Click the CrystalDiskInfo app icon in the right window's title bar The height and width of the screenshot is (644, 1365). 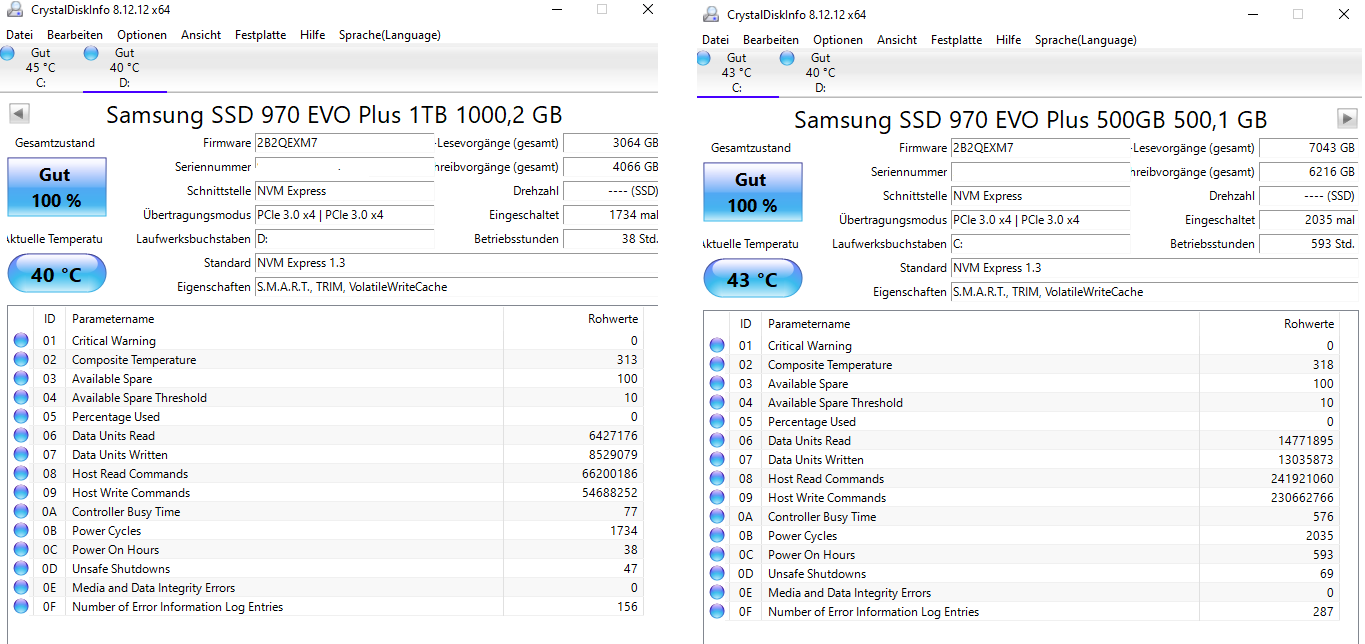pos(711,14)
